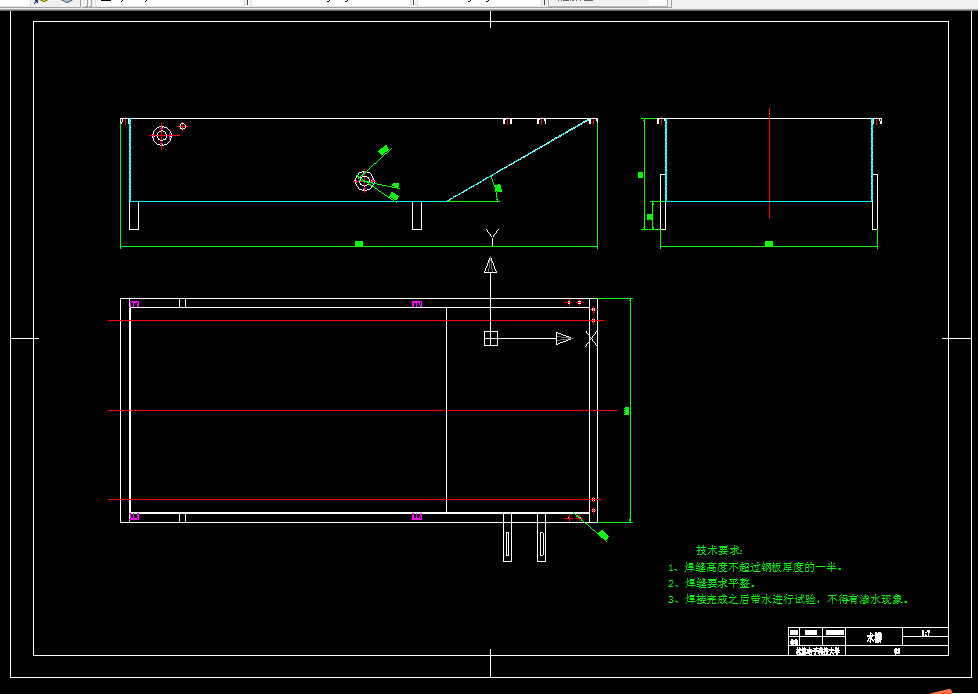Screen dimensions: 978x694
Task: Click the Y axis label of UCS icon
Action: (x=492, y=237)
